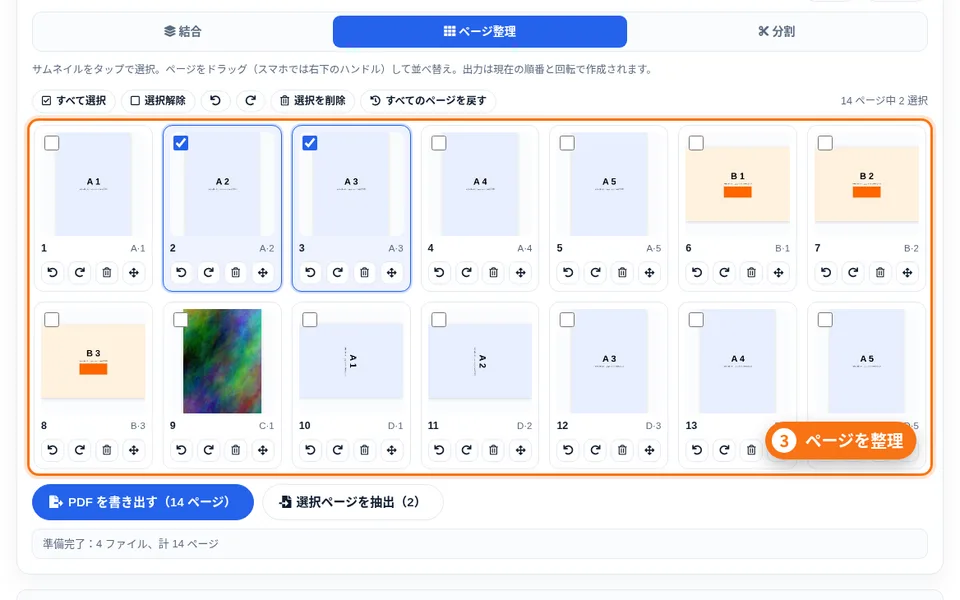
Task: Click the '14 ページ中 2 選択' counter text
Action: coord(884,100)
